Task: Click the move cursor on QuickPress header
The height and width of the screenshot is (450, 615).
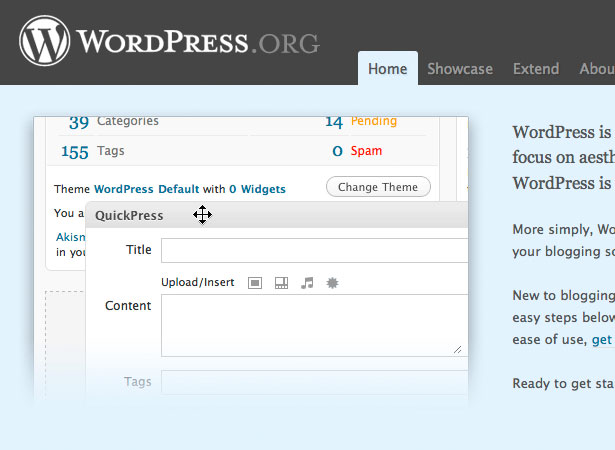Action: [202, 215]
